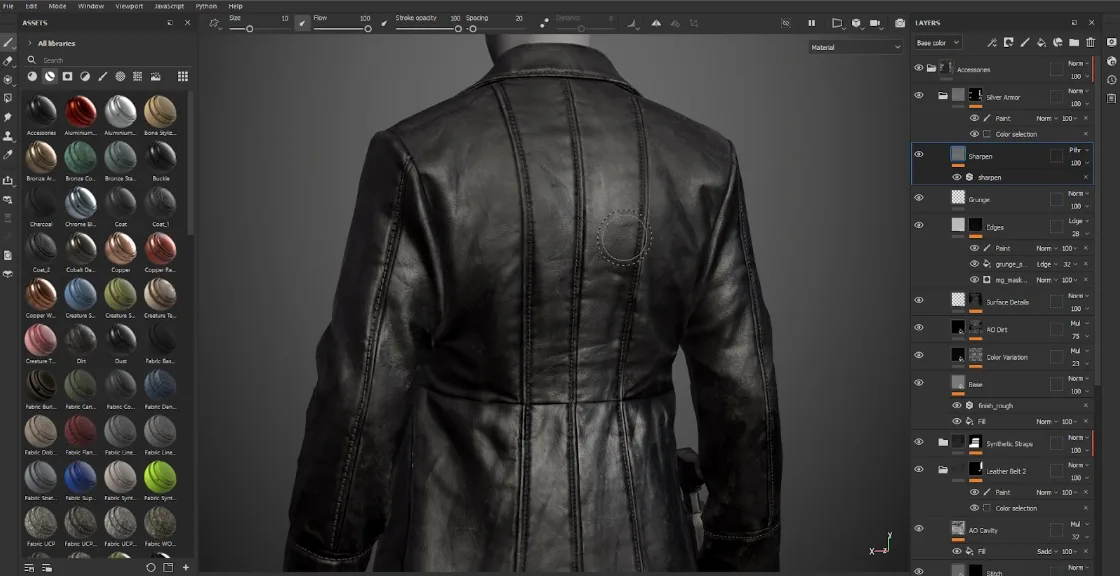Open the Material viewport mode dropdown

[x=856, y=47]
